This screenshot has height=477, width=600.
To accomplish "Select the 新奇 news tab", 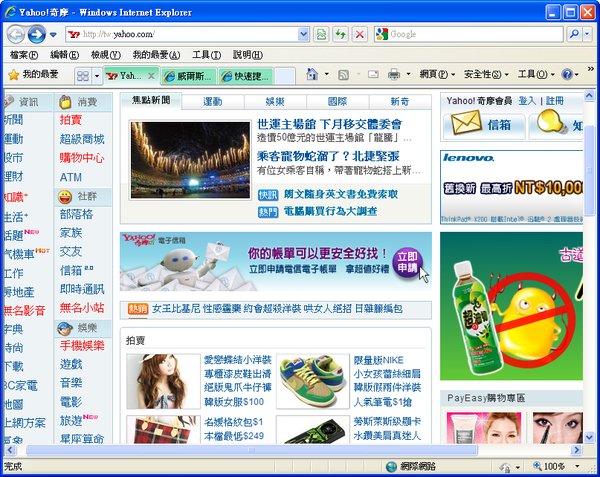I will coord(400,102).
